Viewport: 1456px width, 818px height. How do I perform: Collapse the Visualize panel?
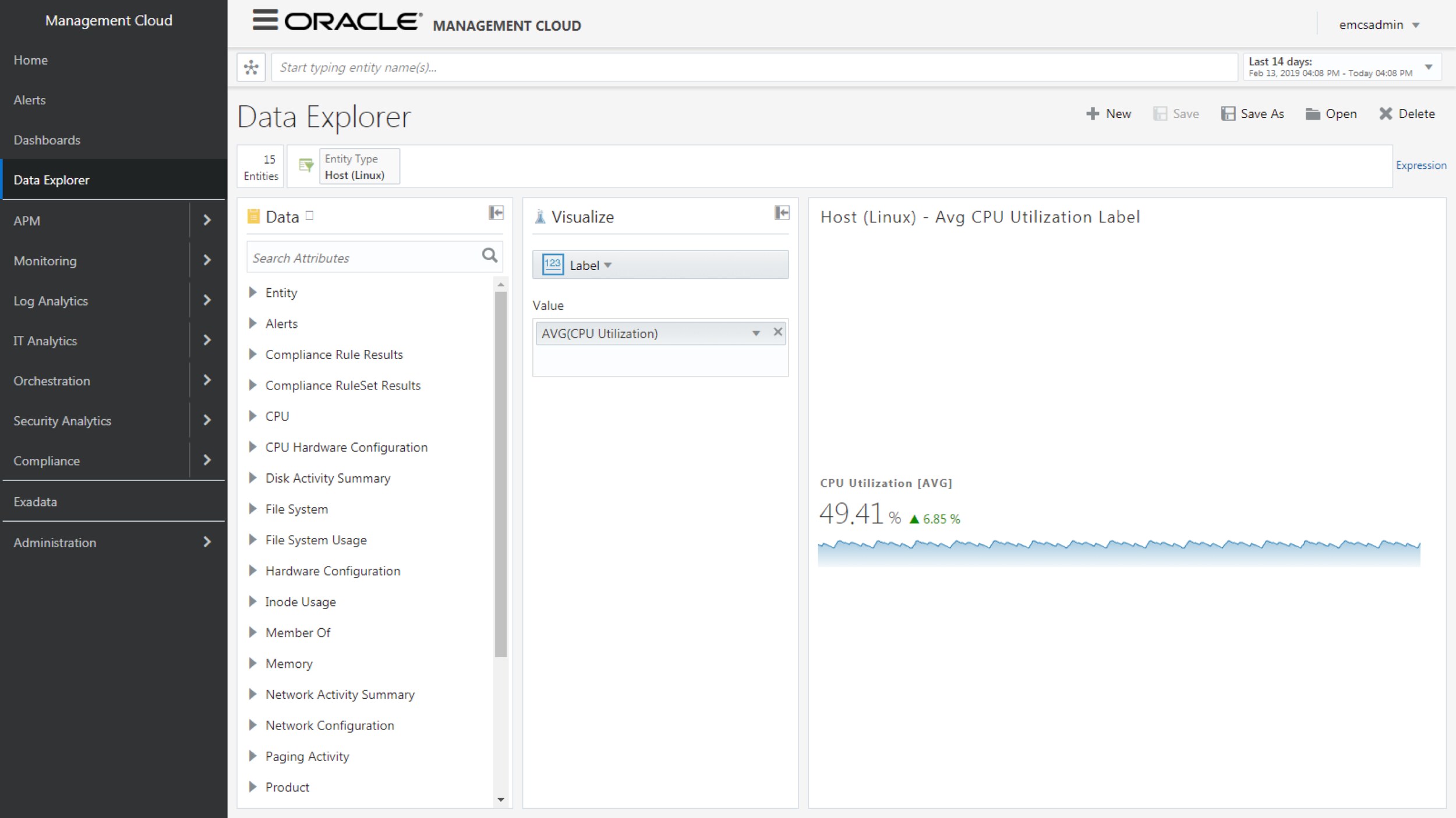[782, 213]
